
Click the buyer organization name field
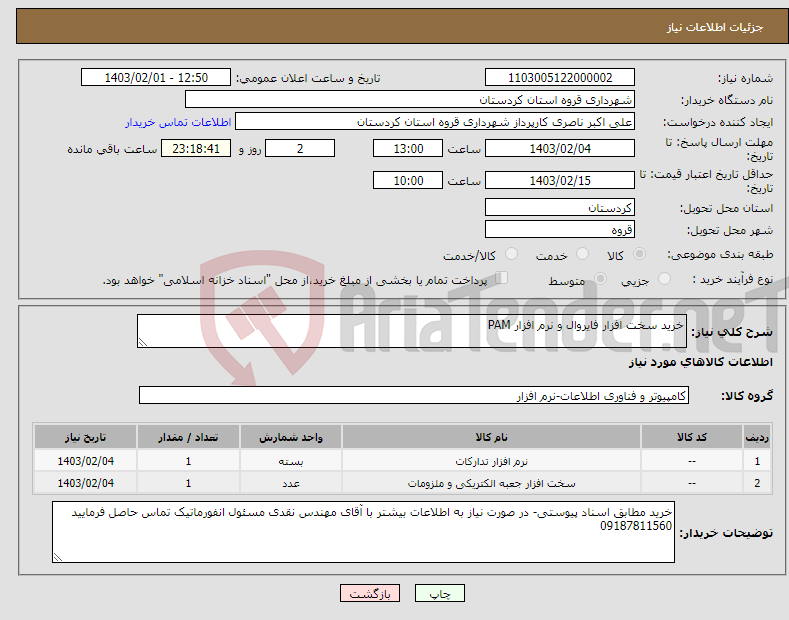pos(410,100)
